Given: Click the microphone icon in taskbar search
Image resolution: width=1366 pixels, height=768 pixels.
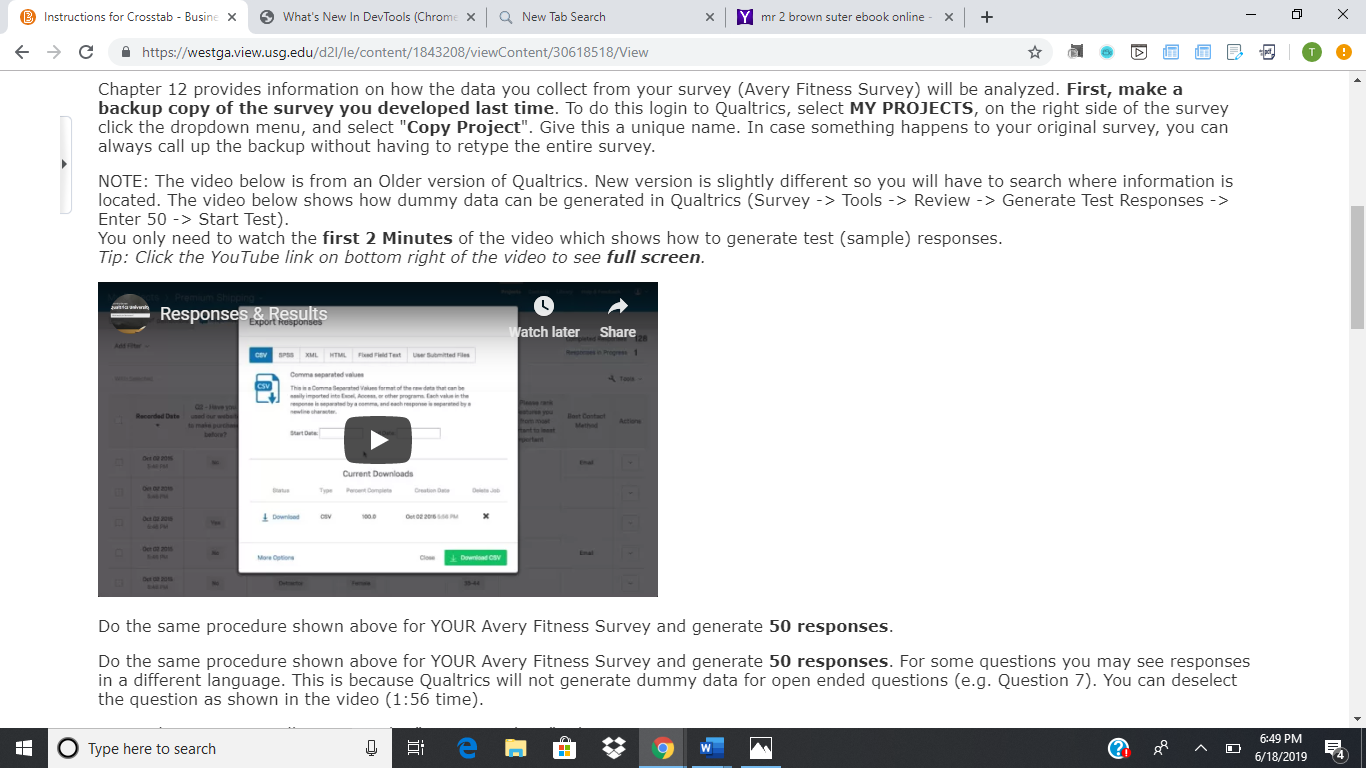Looking at the screenshot, I should (x=371, y=748).
